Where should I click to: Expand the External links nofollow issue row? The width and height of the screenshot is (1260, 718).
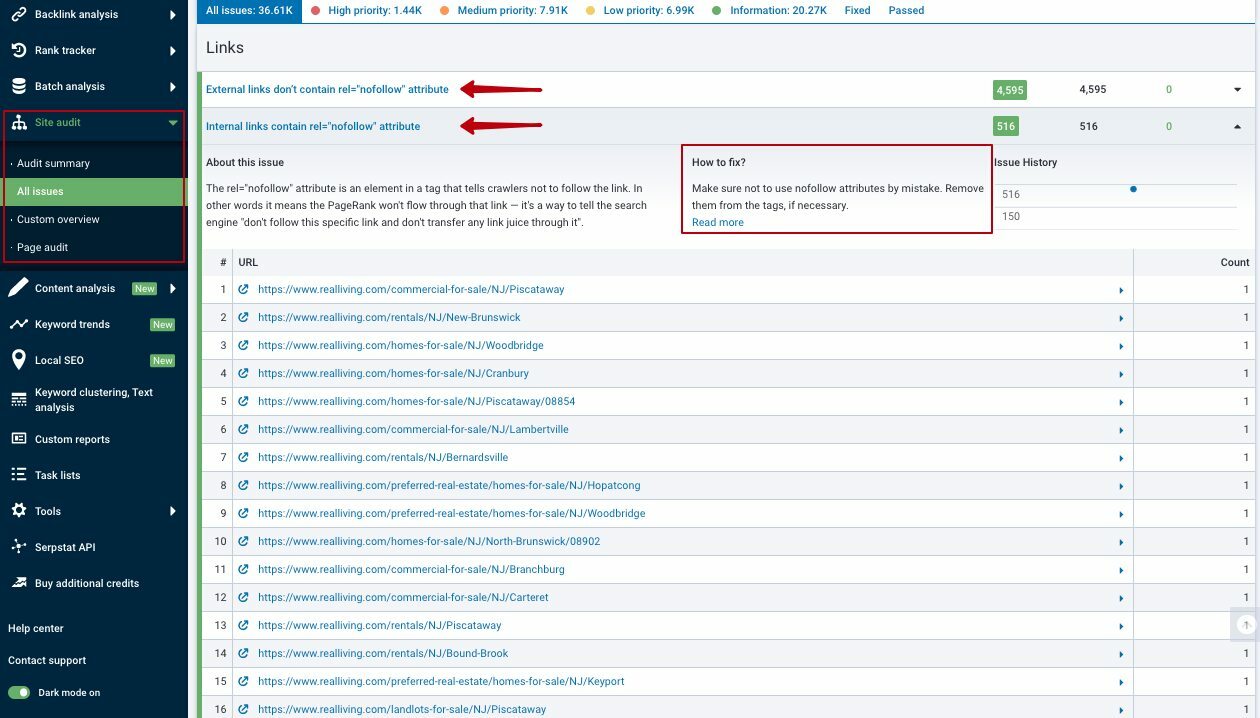(1237, 89)
